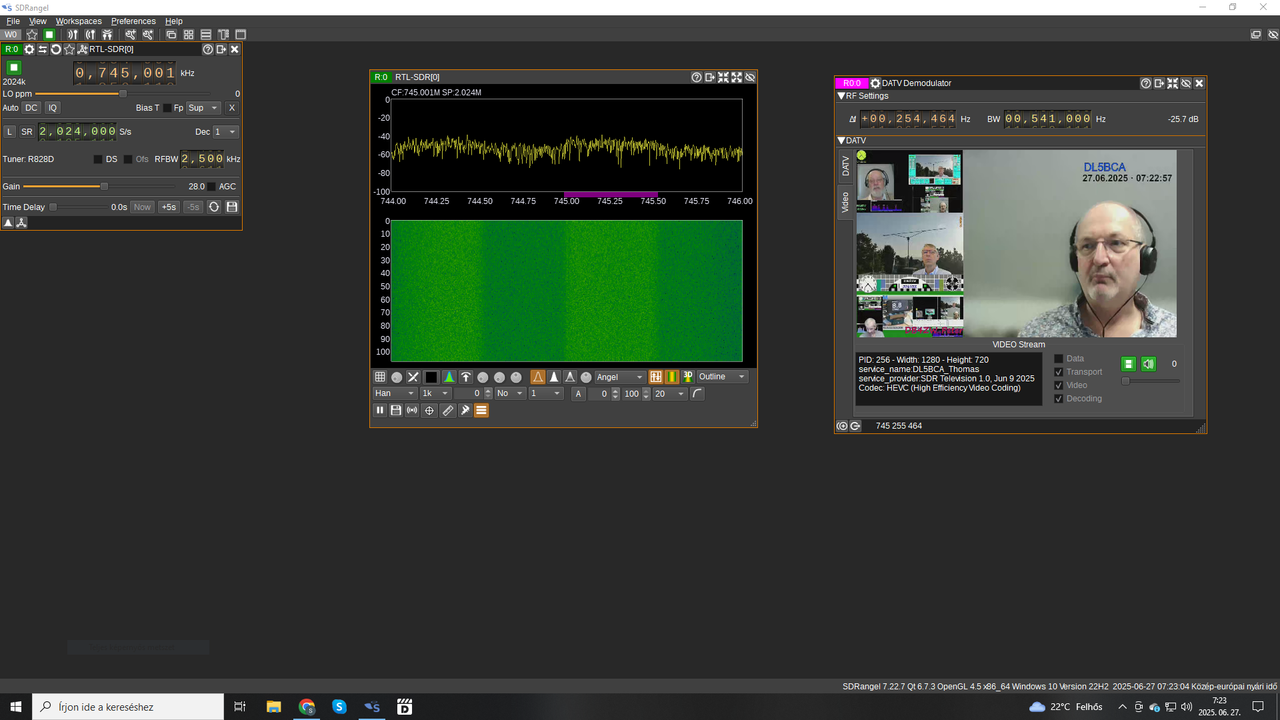
Task: Click the spectrum markers crosshair icon
Action: pos(429,410)
